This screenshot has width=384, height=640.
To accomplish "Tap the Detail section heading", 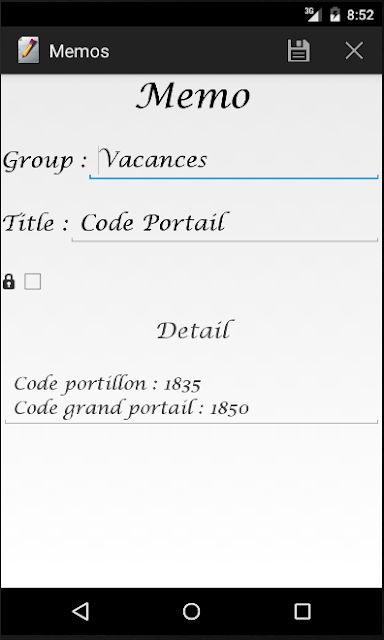I will point(193,330).
